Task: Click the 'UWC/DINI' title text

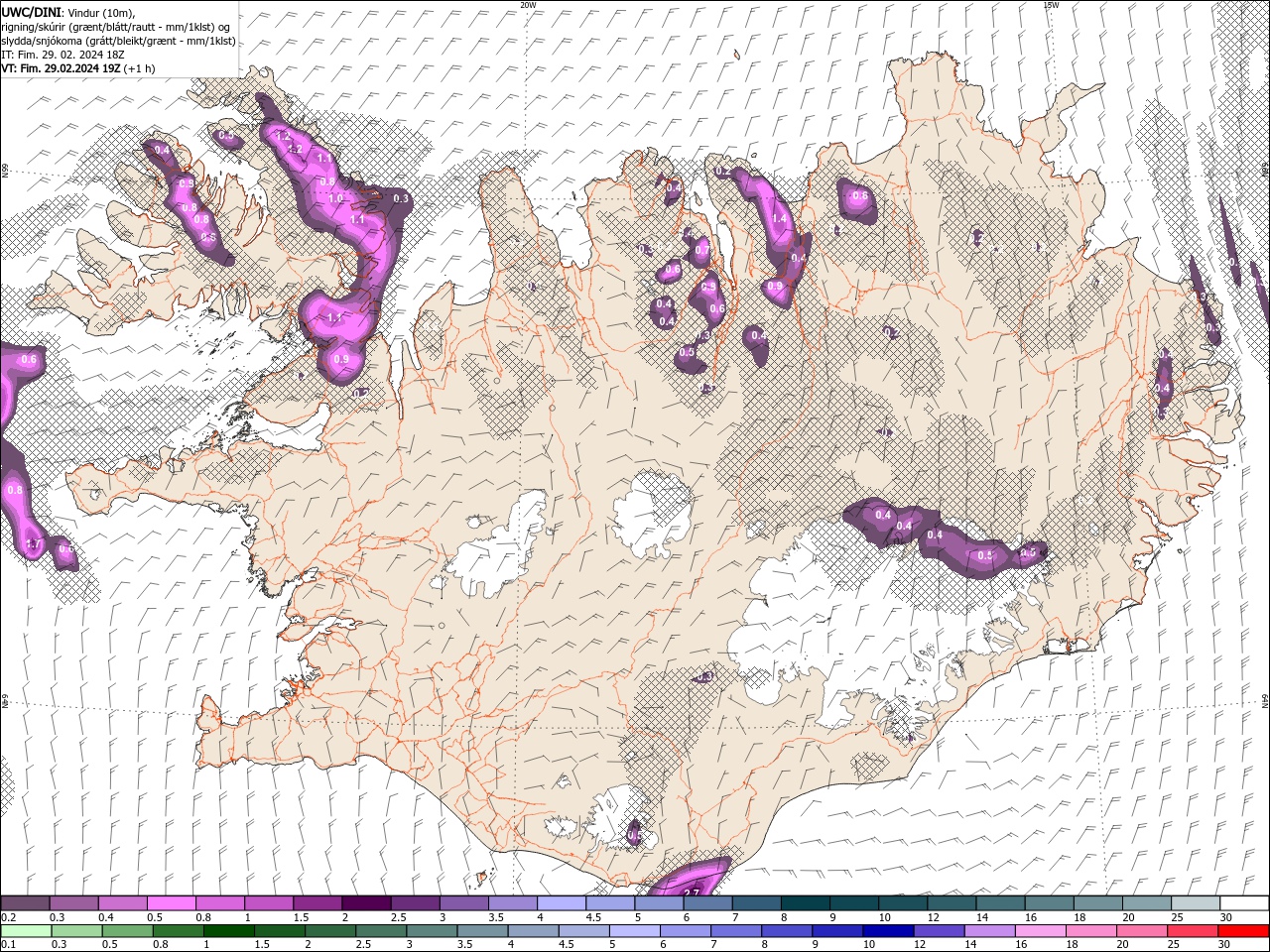Action: pyautogui.click(x=30, y=11)
